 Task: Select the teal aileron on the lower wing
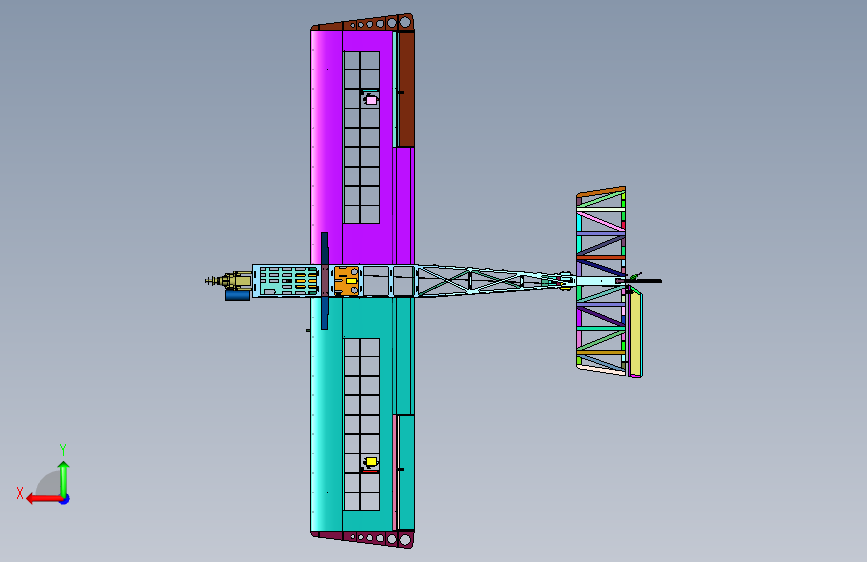click(407, 472)
